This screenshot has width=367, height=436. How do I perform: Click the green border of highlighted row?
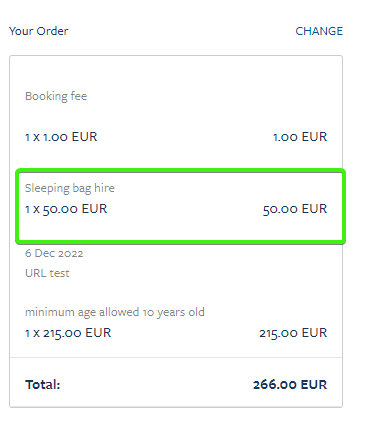180,171
